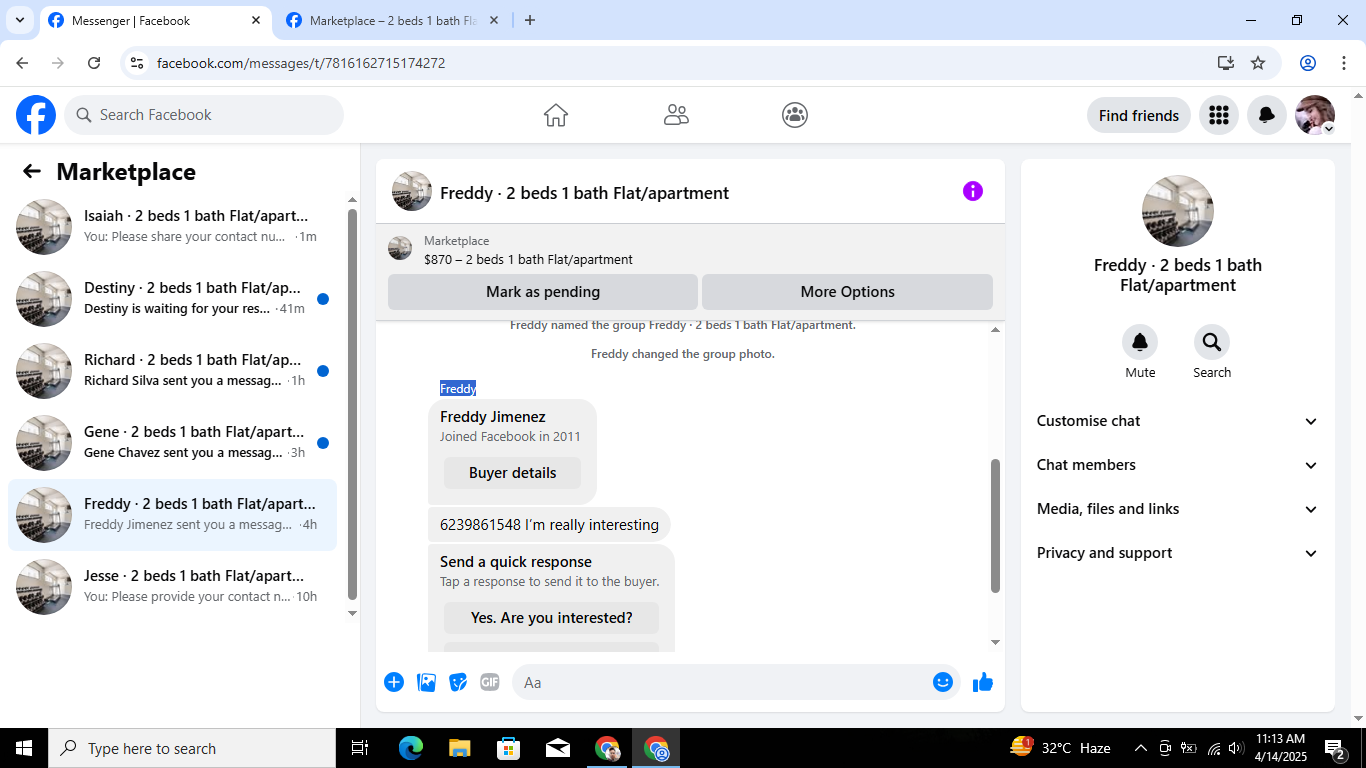This screenshot has height=768, width=1366.
Task: Click the chat messages scrollbar thumb
Action: pos(995,526)
